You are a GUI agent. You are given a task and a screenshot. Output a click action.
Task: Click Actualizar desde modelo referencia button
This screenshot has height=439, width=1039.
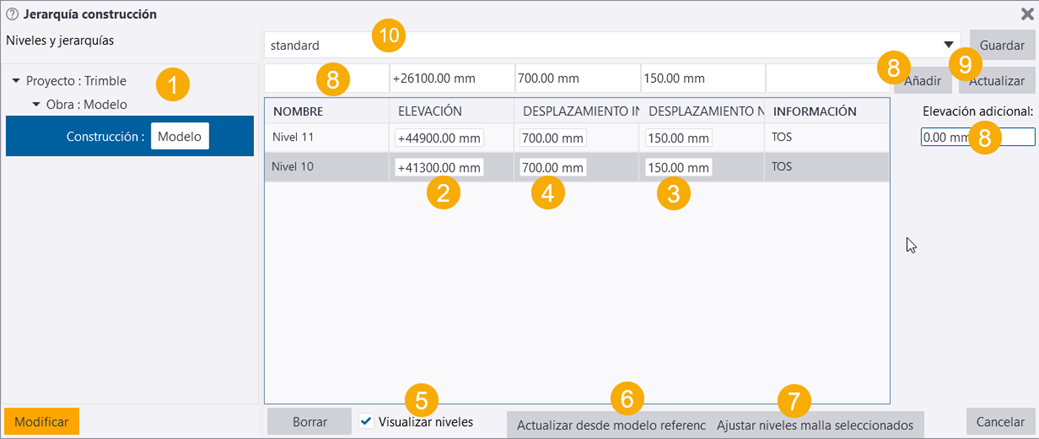tap(608, 425)
